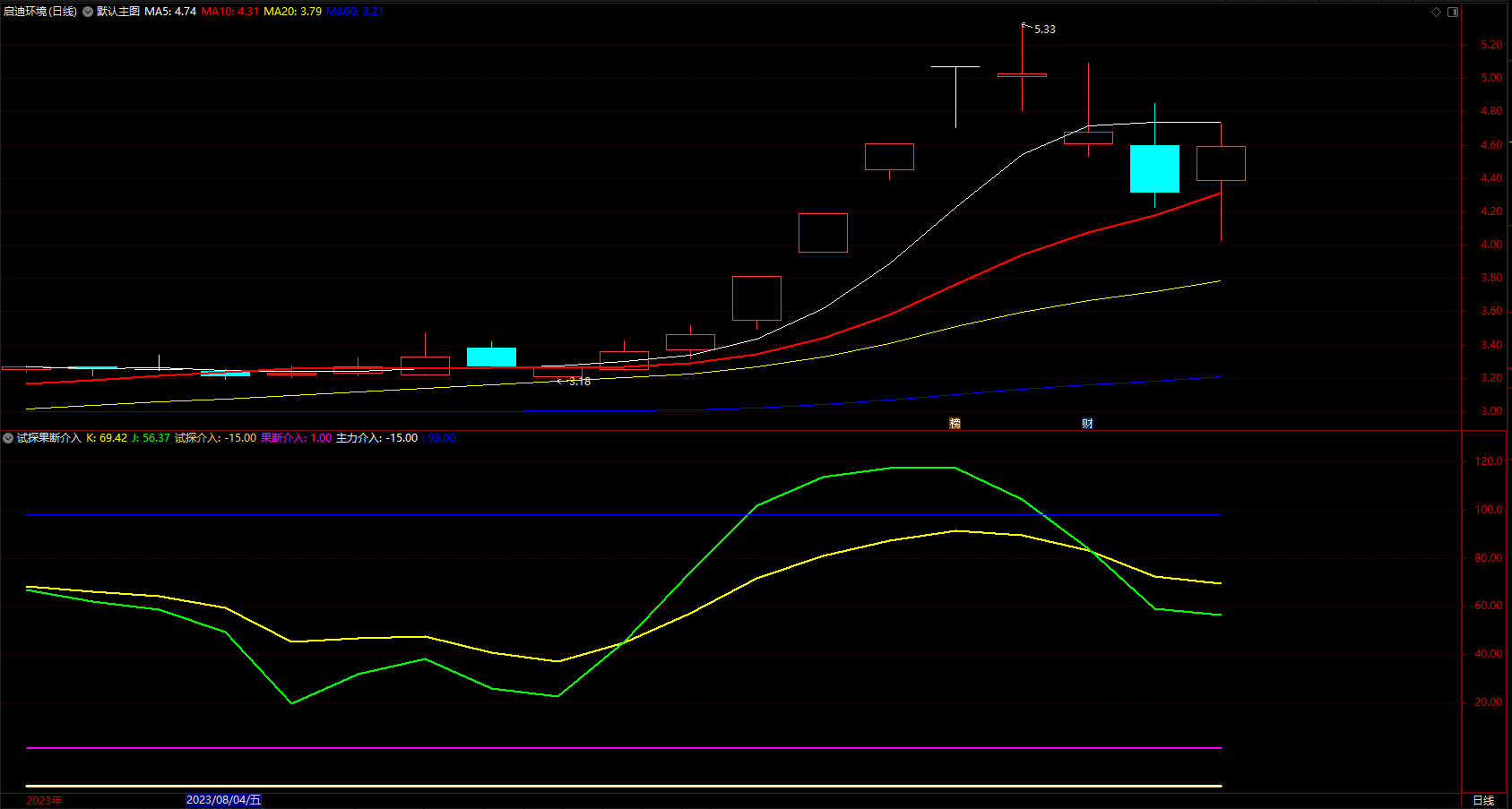Viewport: 1512px width, 809px height.
Task: Click the 试探果断介入 sub-indicator name
Action: pos(49,438)
